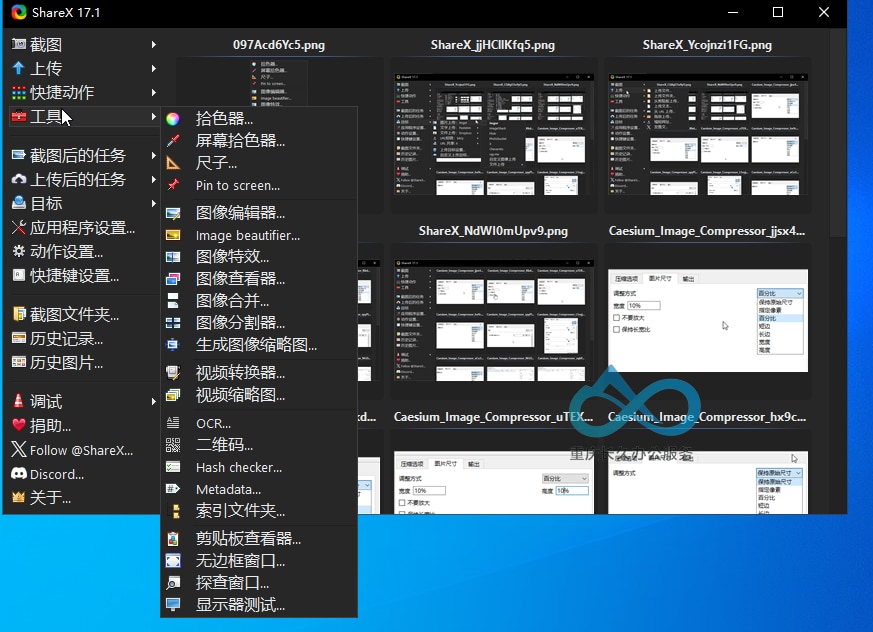Click the OCR text icon

173,423
